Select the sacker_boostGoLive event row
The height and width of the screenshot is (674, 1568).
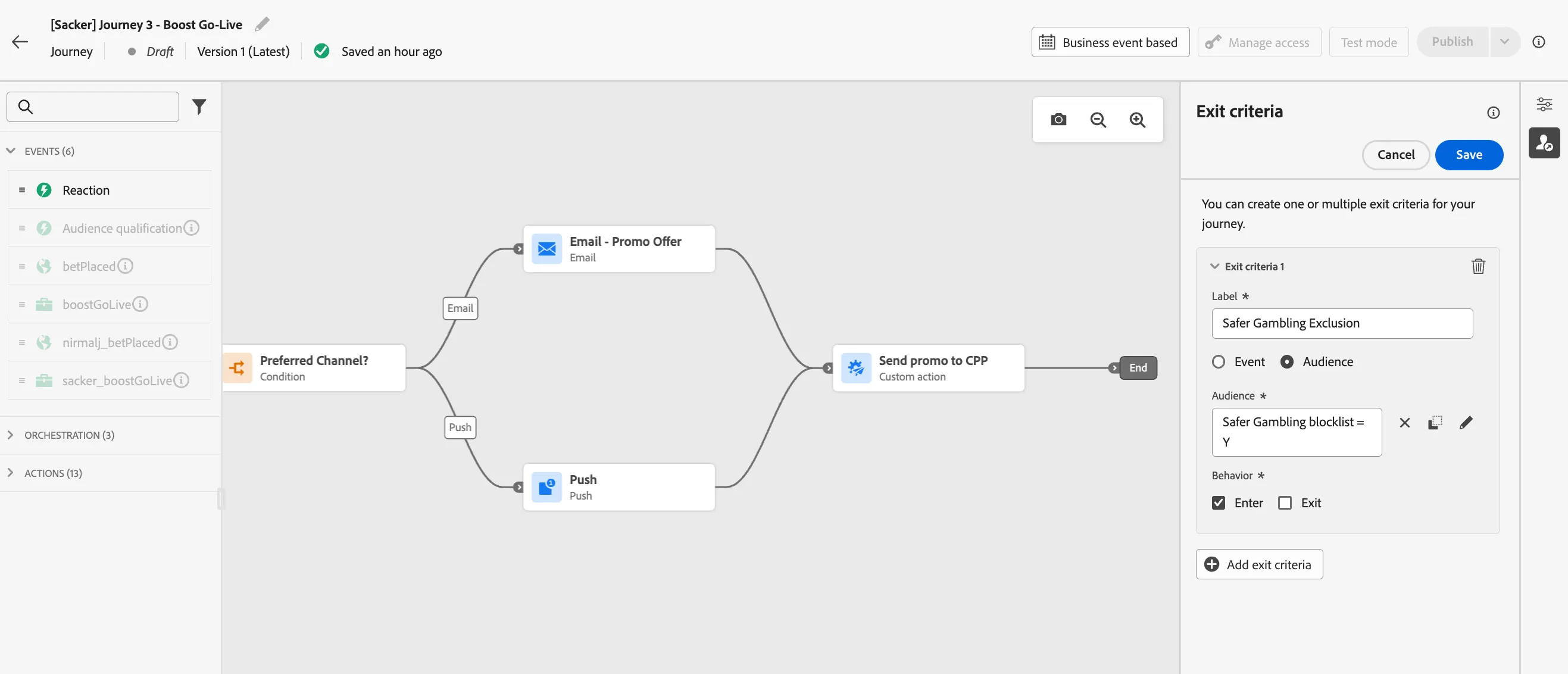click(110, 380)
